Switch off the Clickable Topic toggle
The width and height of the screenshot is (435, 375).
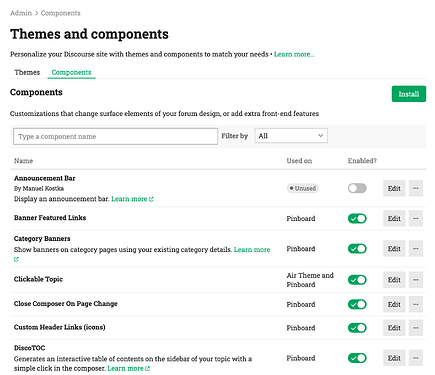click(357, 280)
